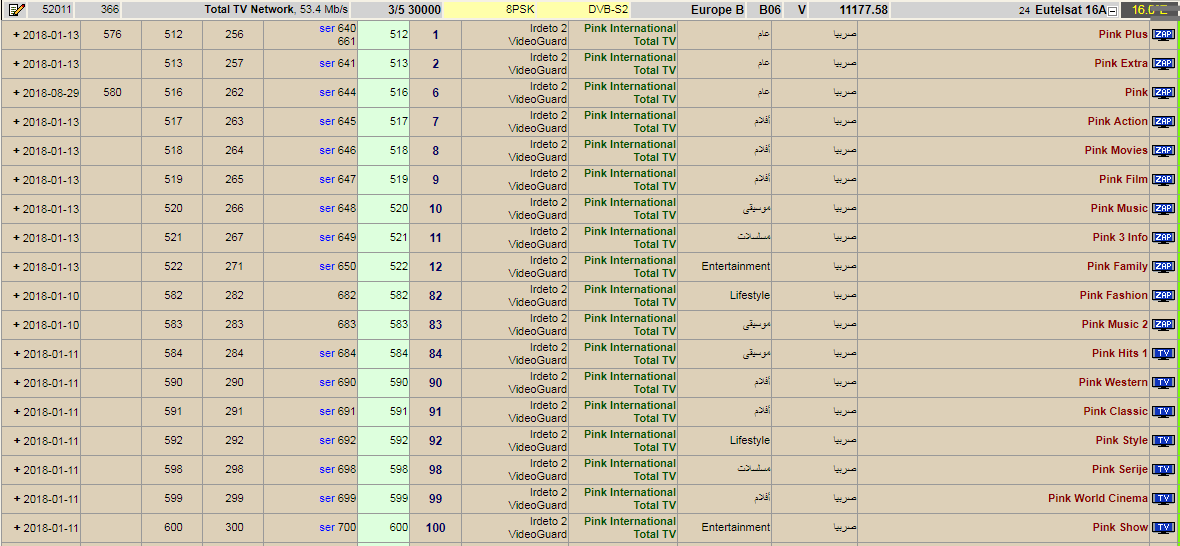Screen dimensions: 1180x546
Task: Select the ZAP icon in the SID 520 Pink Music row
Action: click(x=1163, y=208)
